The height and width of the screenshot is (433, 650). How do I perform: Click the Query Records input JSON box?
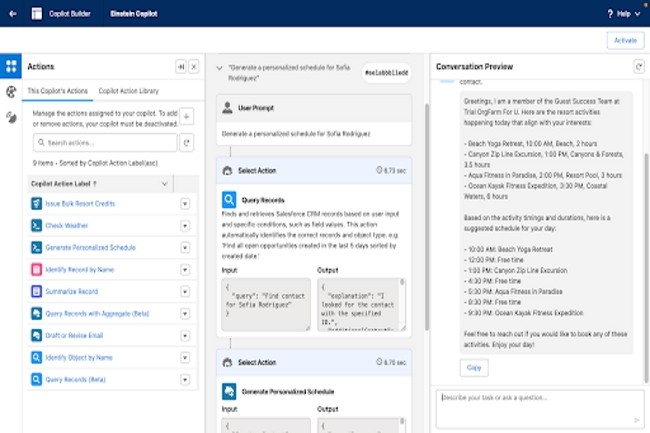(266, 305)
